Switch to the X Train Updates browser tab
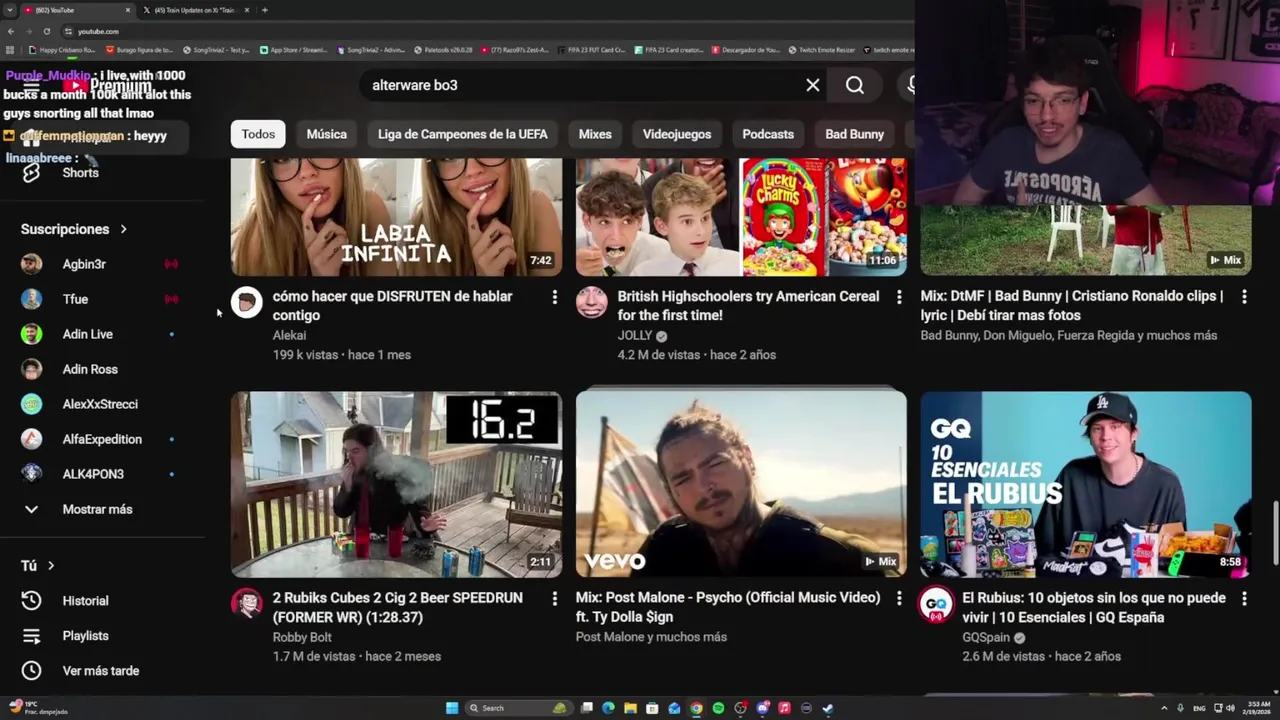Screen dimensions: 1280x720 coord(195,10)
